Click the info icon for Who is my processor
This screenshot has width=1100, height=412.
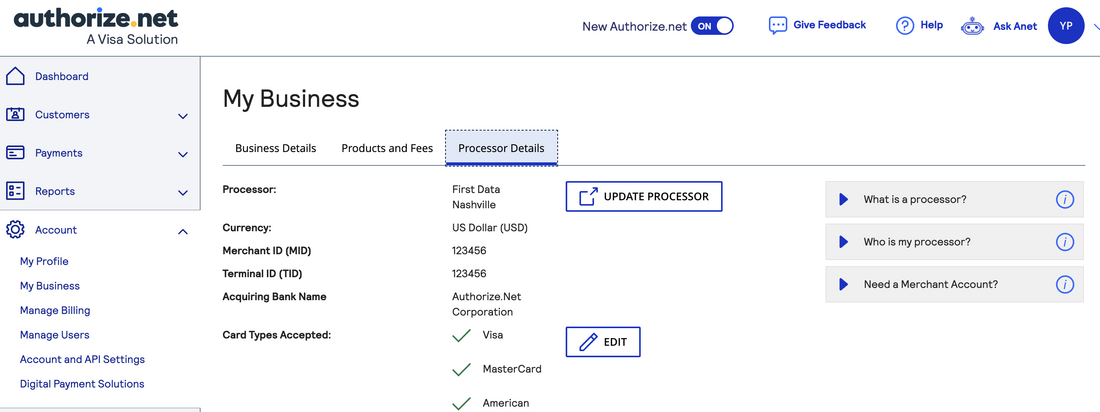(1064, 242)
